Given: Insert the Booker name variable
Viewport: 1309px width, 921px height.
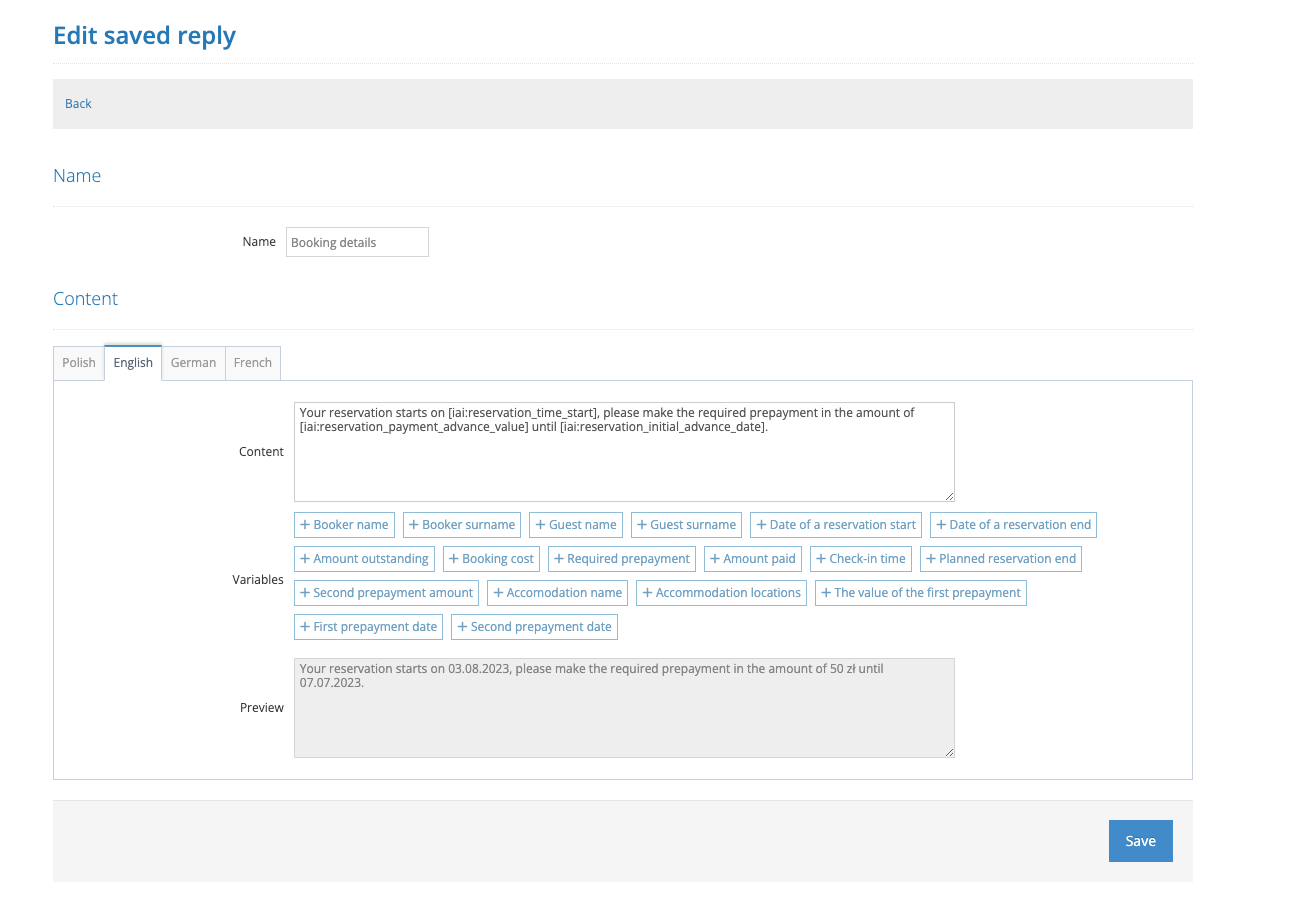Looking at the screenshot, I should (344, 525).
